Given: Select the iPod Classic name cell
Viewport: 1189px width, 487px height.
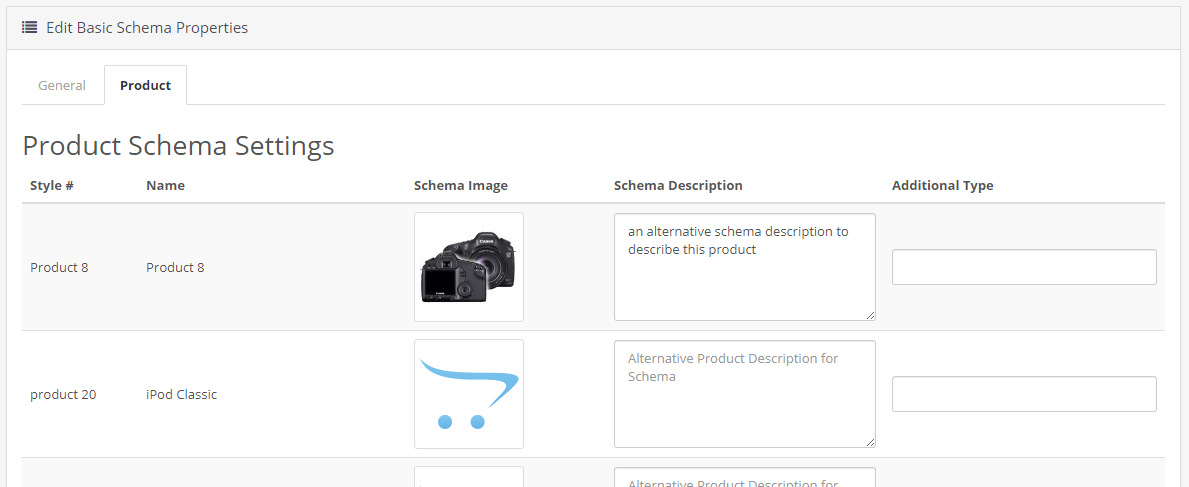Looking at the screenshot, I should (181, 394).
